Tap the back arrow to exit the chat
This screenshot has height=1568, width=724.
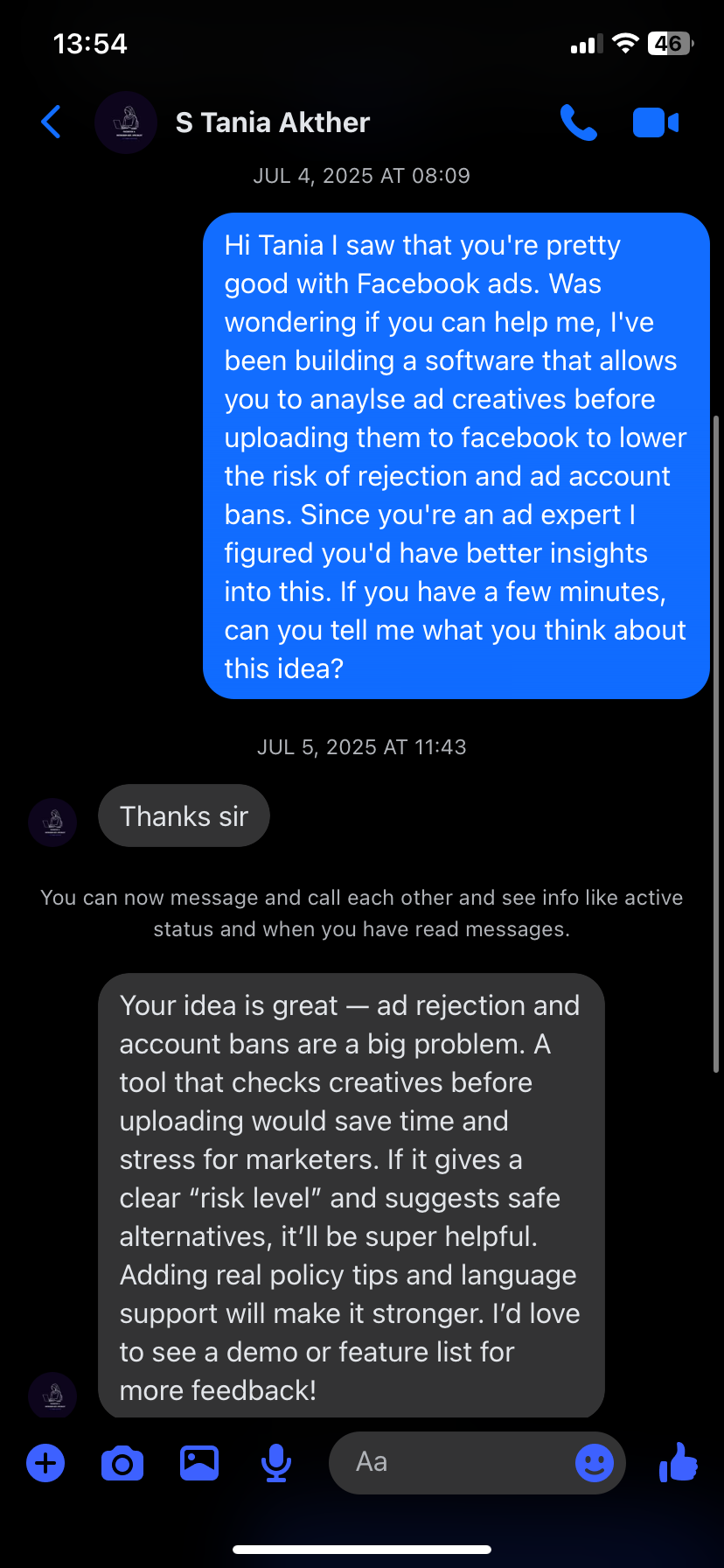[x=51, y=122]
